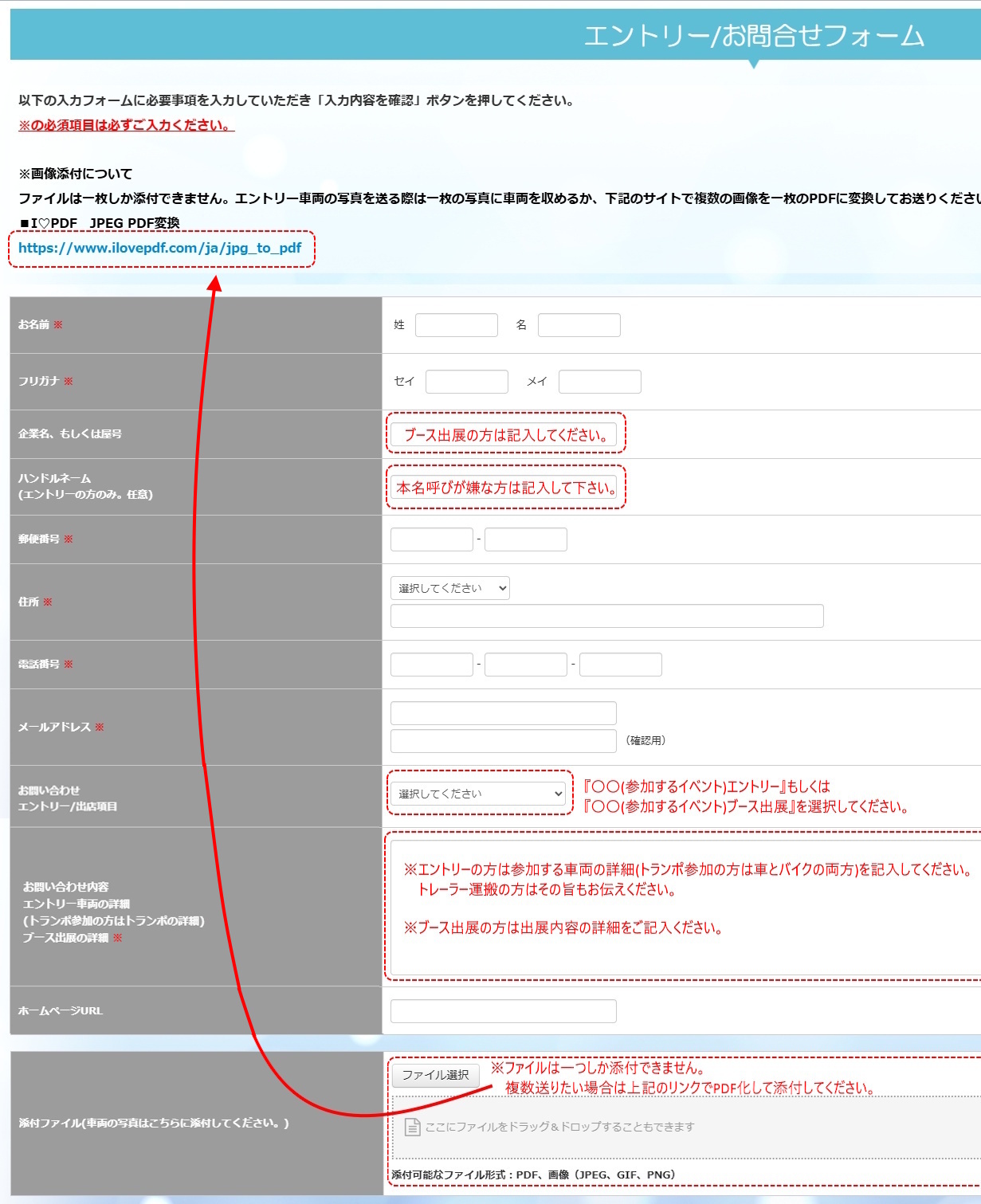Click the 名 (first name) input field
981x1204 pixels.
tap(579, 325)
